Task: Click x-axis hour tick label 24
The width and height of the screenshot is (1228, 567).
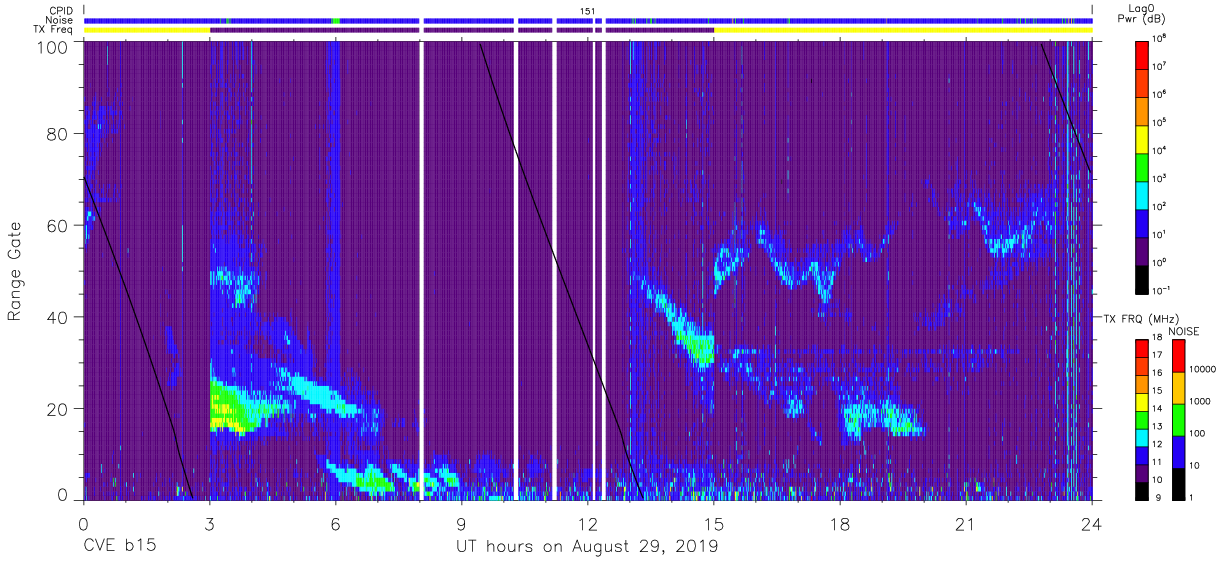Action: tap(1092, 523)
